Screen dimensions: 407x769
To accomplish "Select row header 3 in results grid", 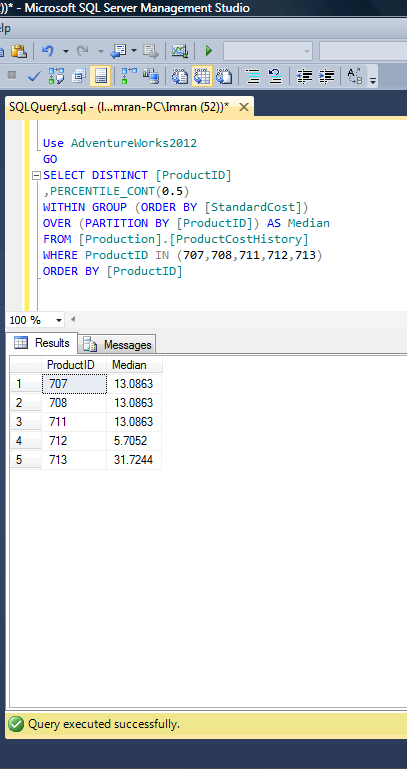I will [x=26, y=422].
